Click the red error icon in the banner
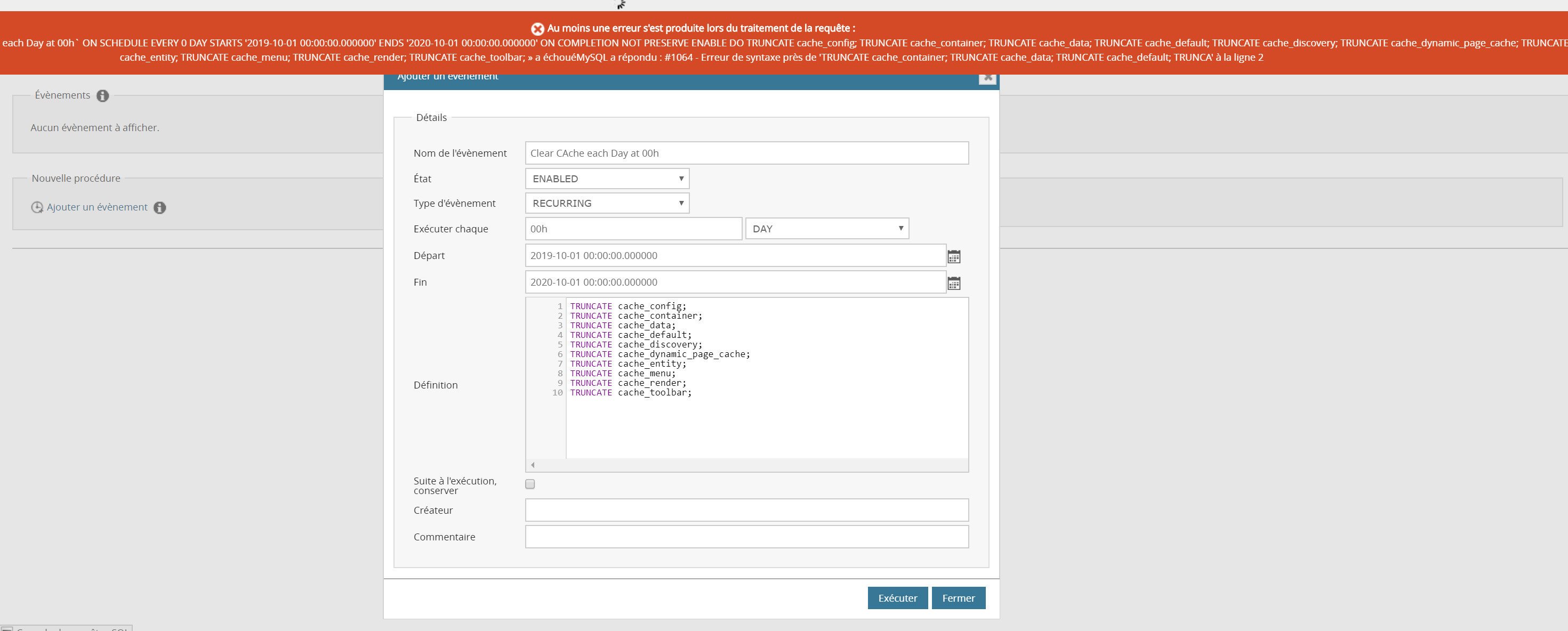 point(537,29)
